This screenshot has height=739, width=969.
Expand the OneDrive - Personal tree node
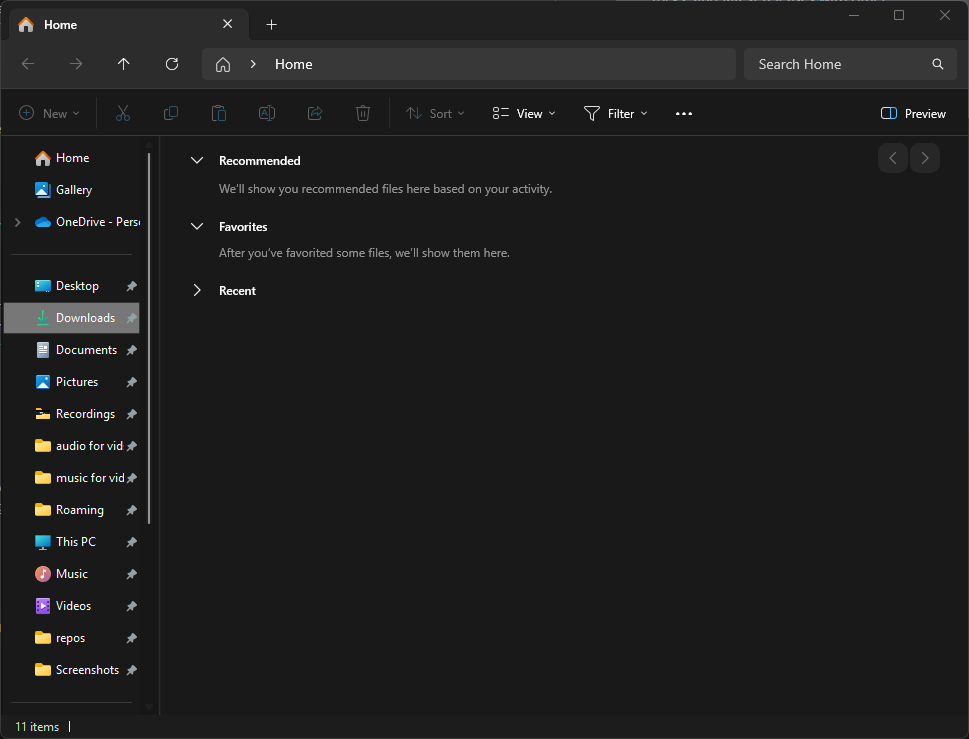[x=18, y=222]
